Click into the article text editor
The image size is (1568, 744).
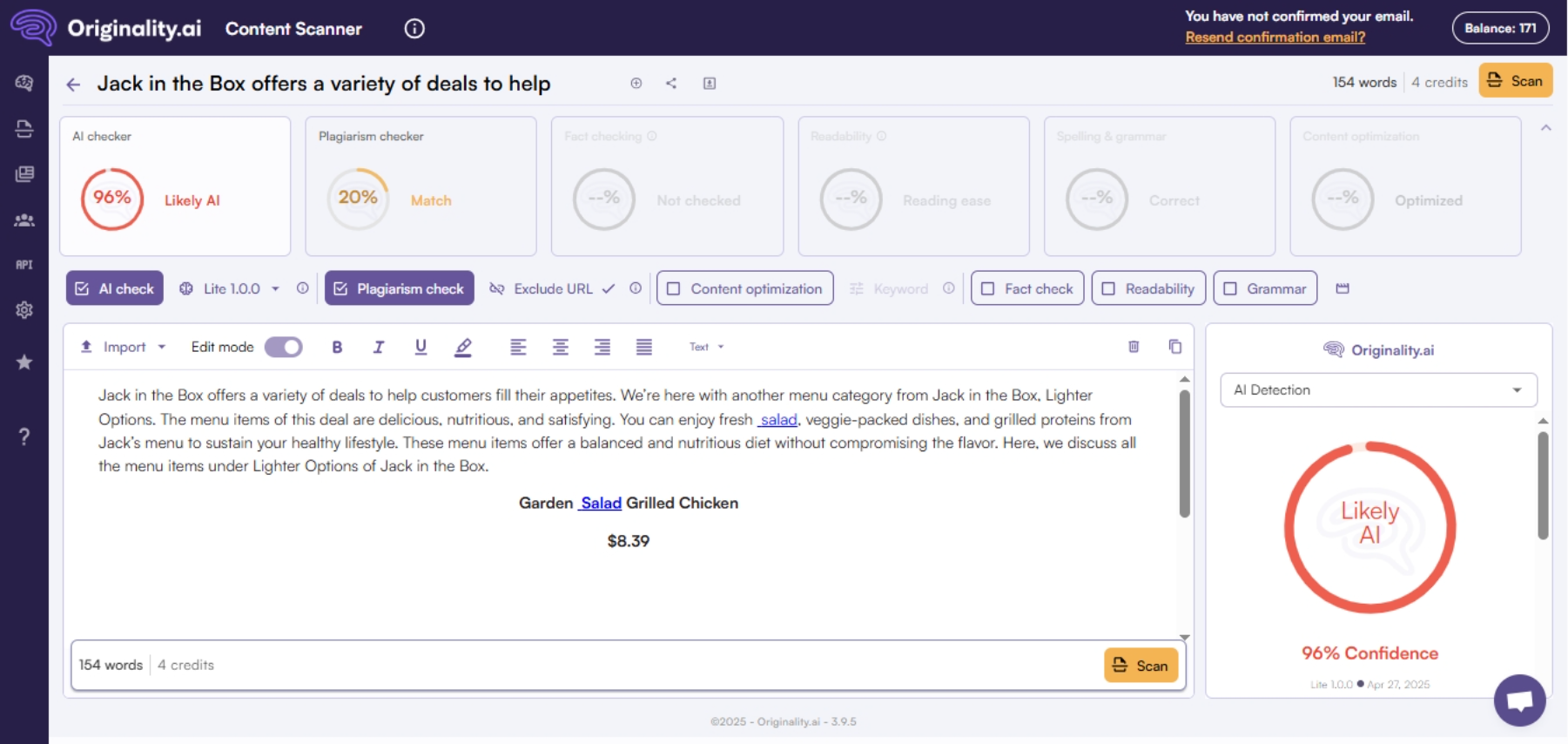tap(622, 505)
